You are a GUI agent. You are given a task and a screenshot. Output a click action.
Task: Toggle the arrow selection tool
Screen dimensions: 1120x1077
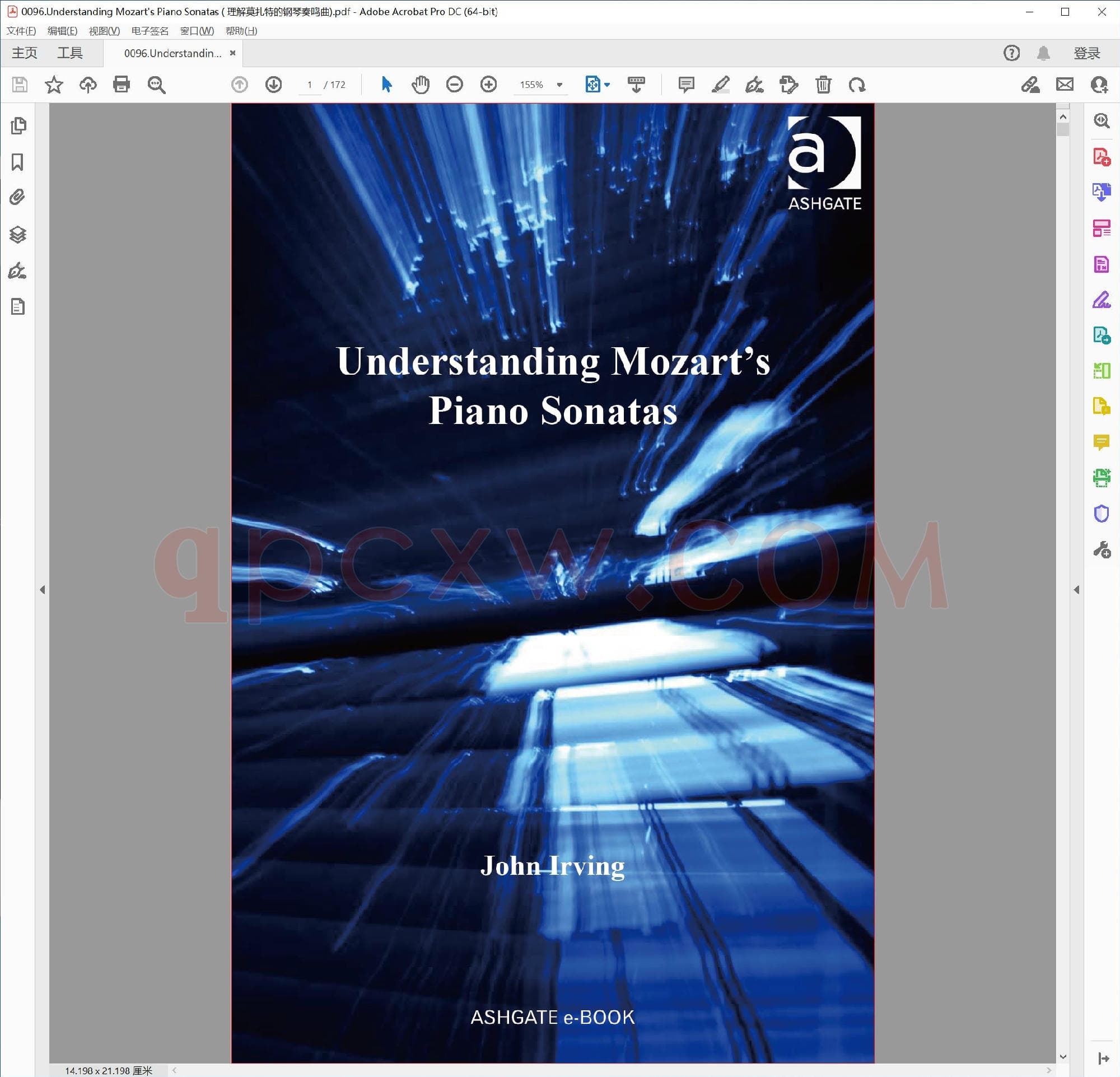(386, 85)
